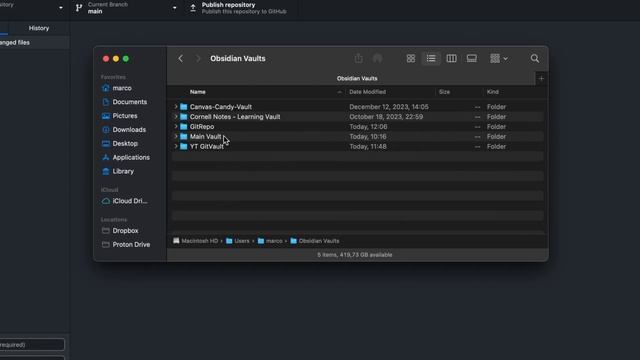The height and width of the screenshot is (360, 640).
Task: Expand Cornell Notes - Learning Vault folder
Action: (x=176, y=117)
